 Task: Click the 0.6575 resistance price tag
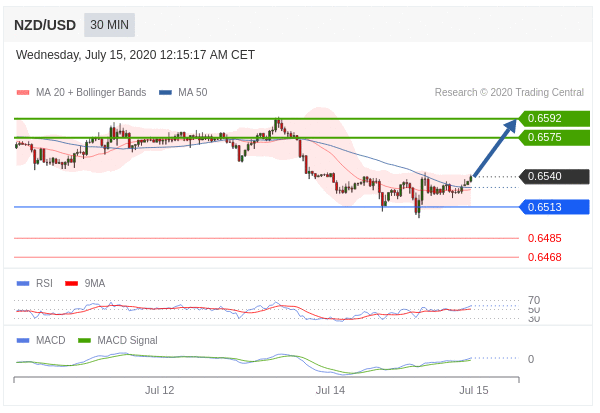pyautogui.click(x=554, y=137)
